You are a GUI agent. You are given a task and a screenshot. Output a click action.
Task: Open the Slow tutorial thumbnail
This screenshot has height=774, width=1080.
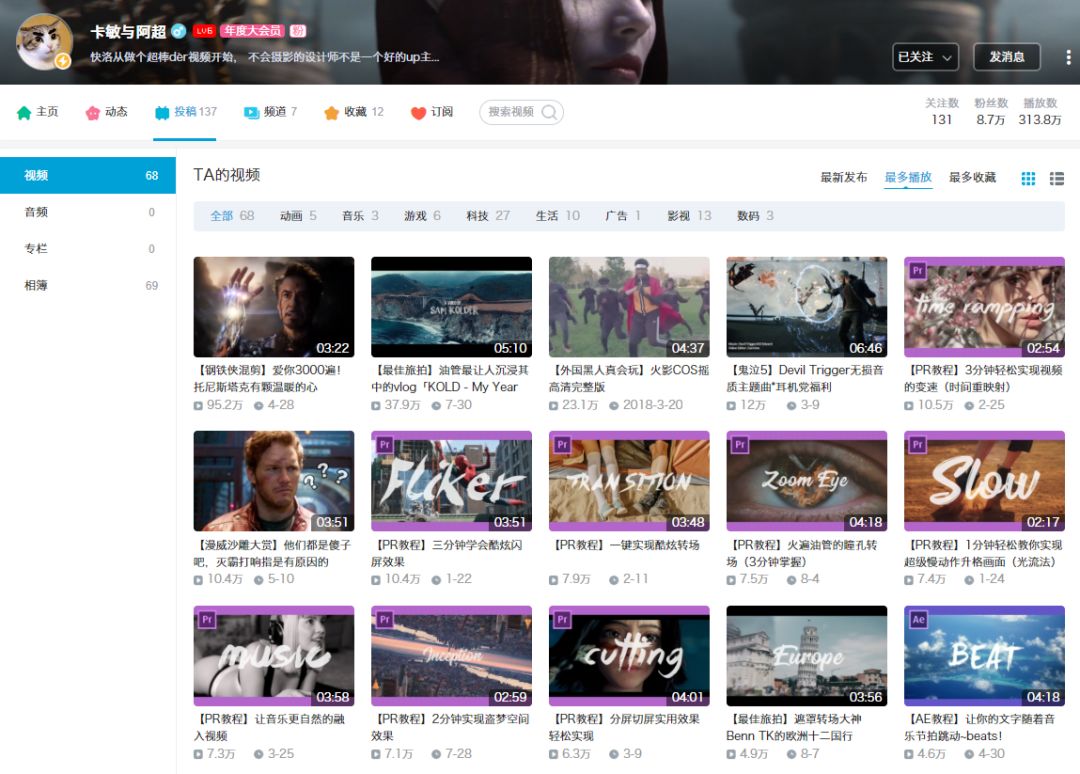coord(985,481)
